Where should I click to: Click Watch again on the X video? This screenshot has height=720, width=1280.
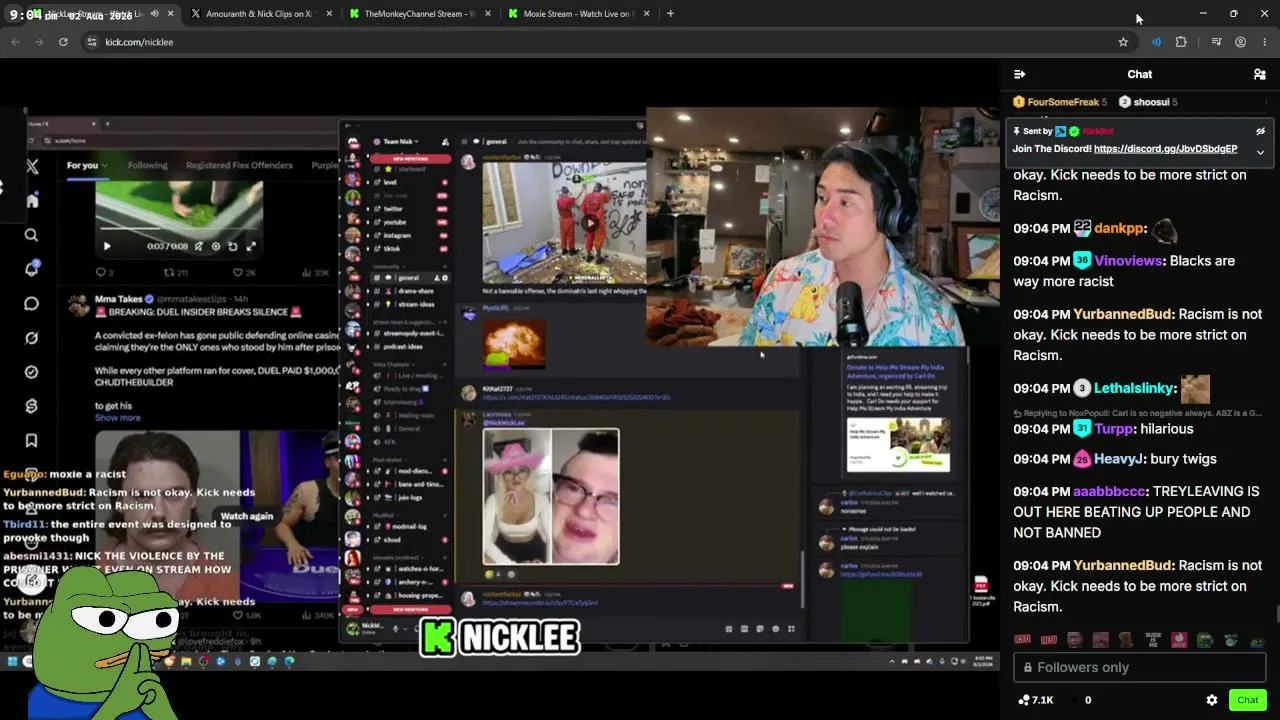[x=246, y=516]
